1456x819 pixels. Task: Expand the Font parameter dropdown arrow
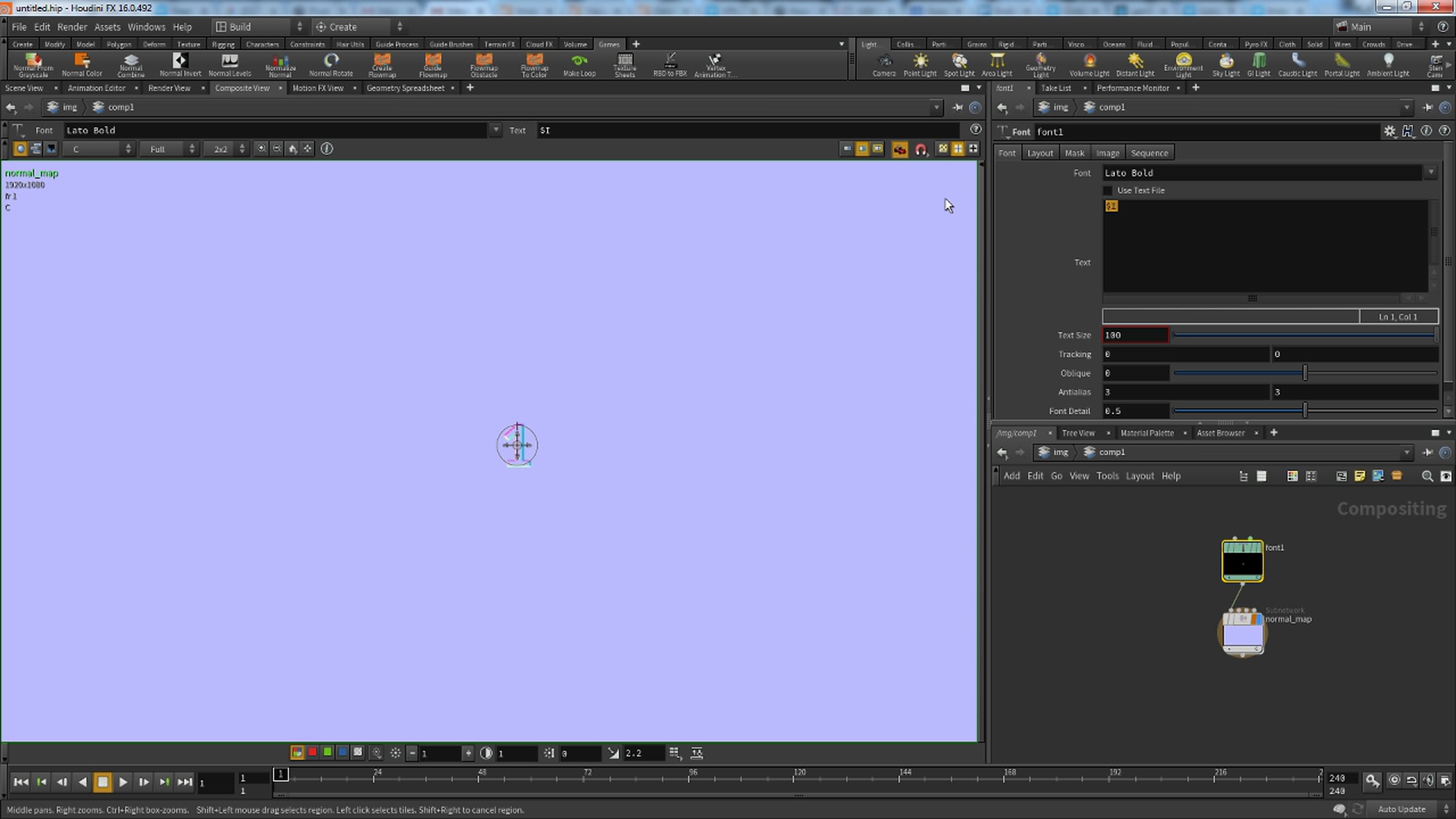[1431, 173]
